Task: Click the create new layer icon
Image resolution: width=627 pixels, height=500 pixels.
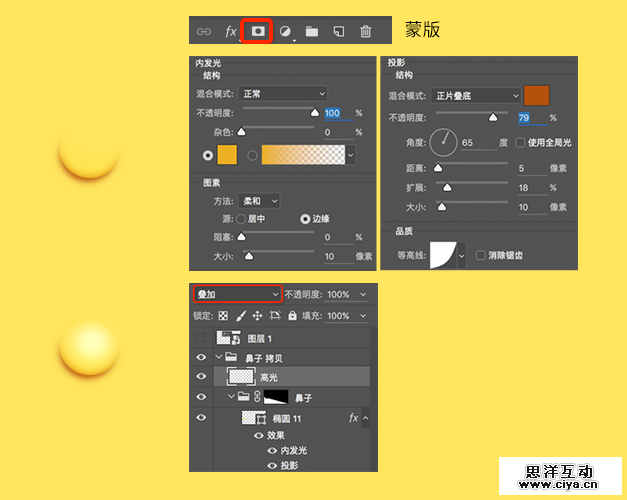Action: [x=339, y=31]
